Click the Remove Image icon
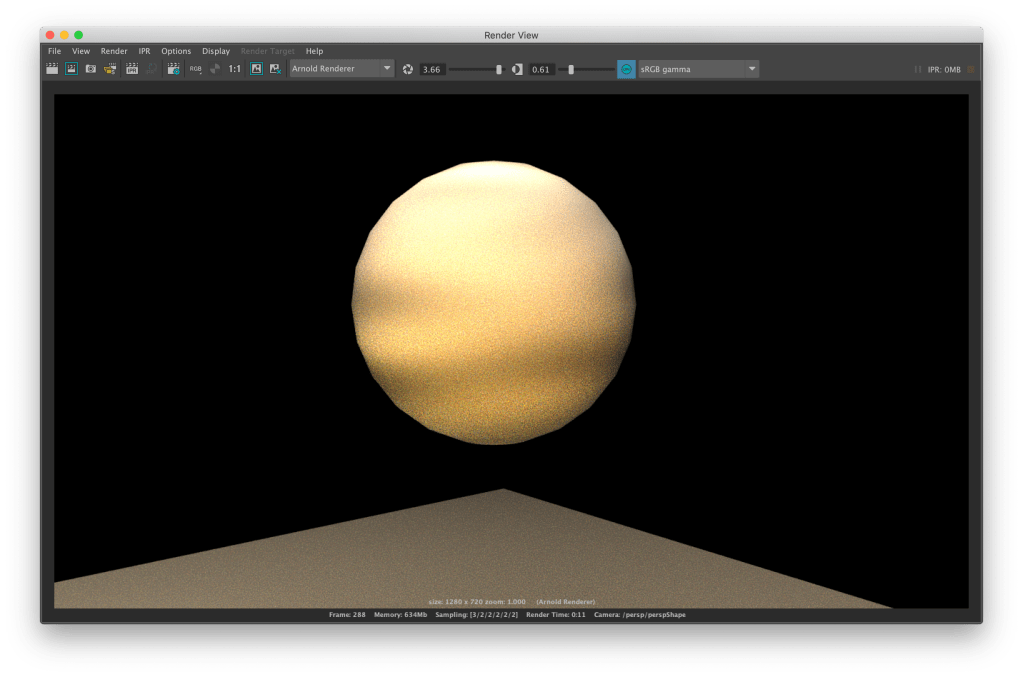 [275, 69]
